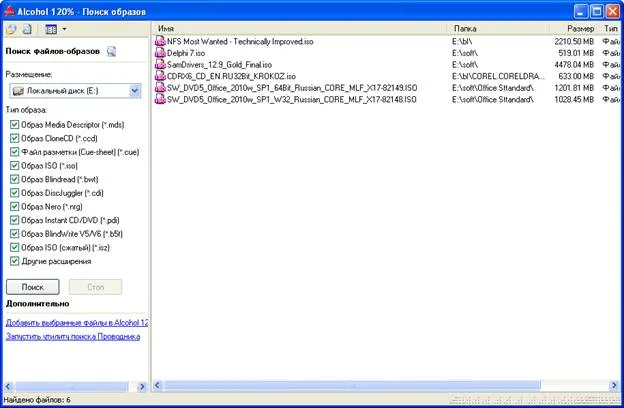Select file name SW_DVD5_Office_2010w_SP1_W32_Russian_CORE_MLF_X17-82148.ISO
624x408 pixels.
292,99
